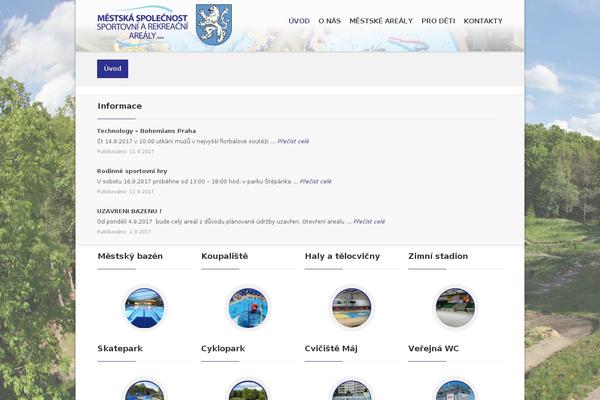The width and height of the screenshot is (600, 400).
Task: Open the O NÁS menu item
Action: pyautogui.click(x=329, y=21)
